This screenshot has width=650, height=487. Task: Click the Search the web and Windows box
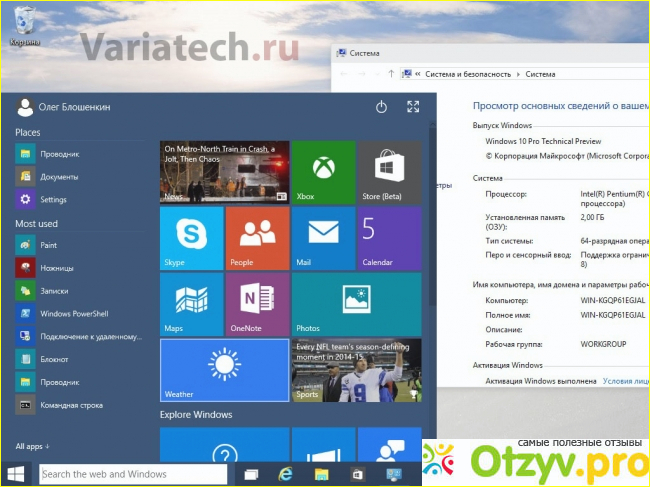click(132, 474)
